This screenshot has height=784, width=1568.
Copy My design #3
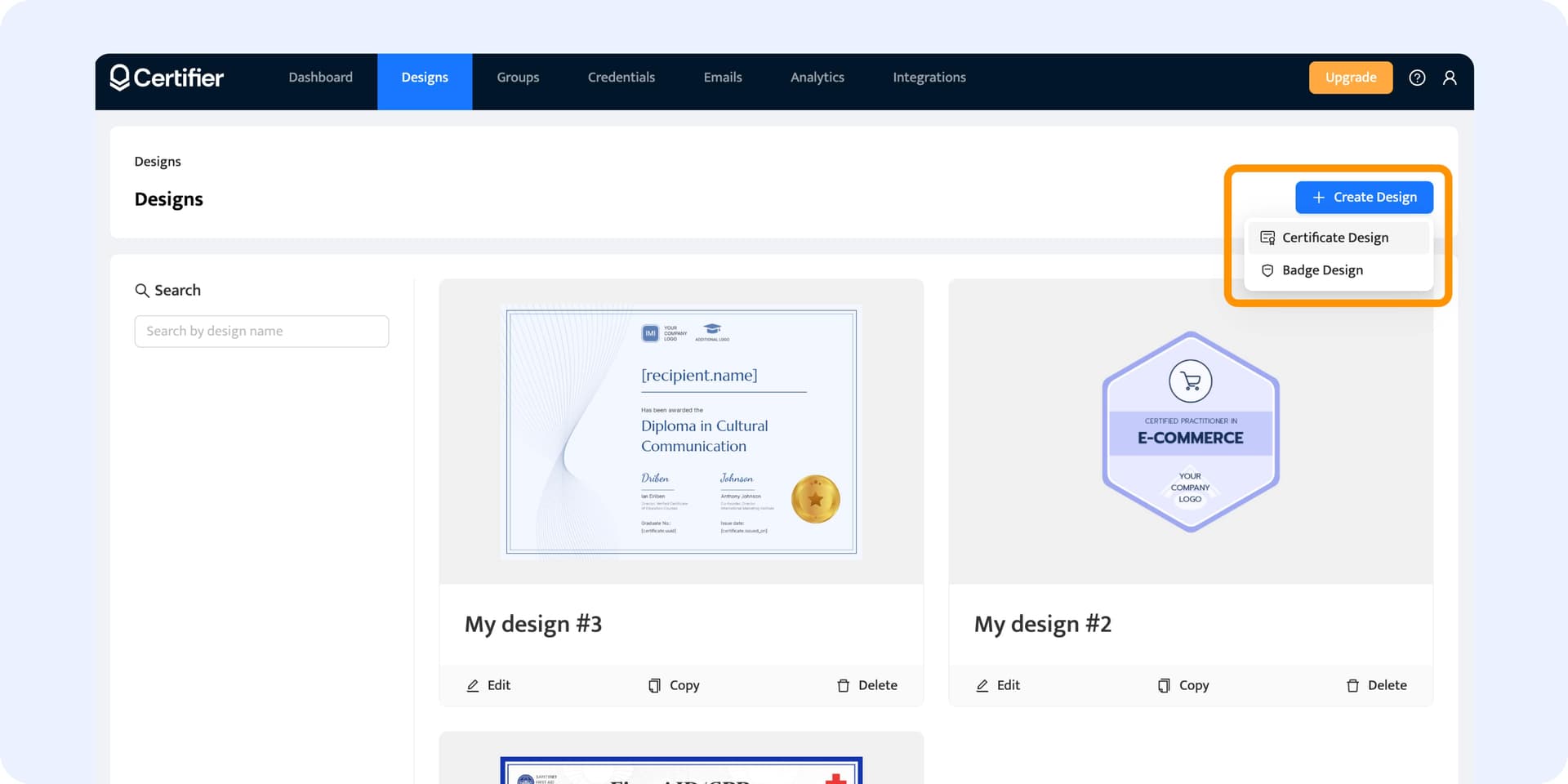674,685
